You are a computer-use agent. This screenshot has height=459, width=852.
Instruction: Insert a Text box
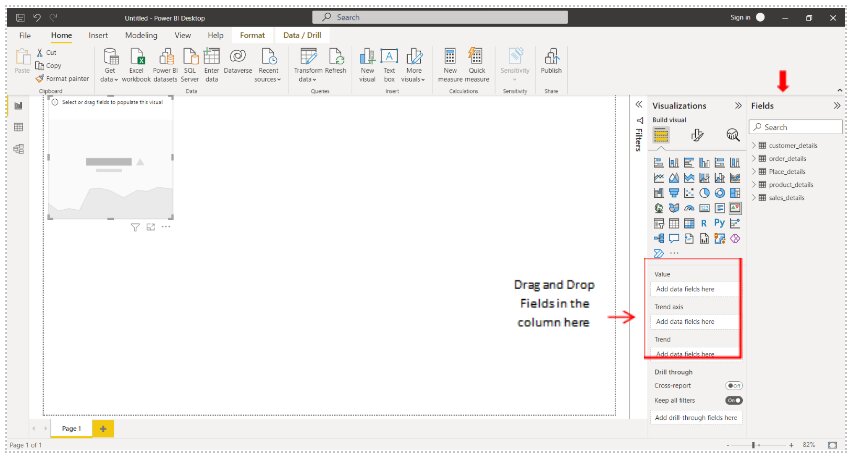(389, 58)
